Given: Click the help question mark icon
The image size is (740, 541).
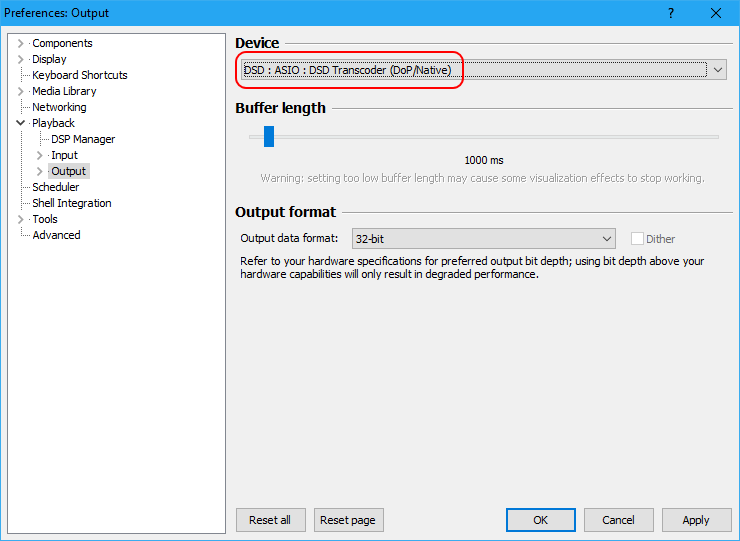Looking at the screenshot, I should point(670,13).
